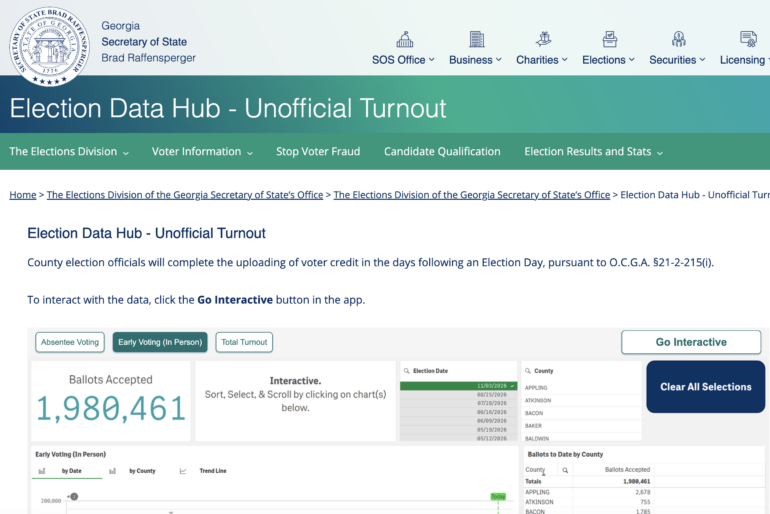Toggle the Early Voting (In Person) view
770x514 pixels.
point(160,342)
